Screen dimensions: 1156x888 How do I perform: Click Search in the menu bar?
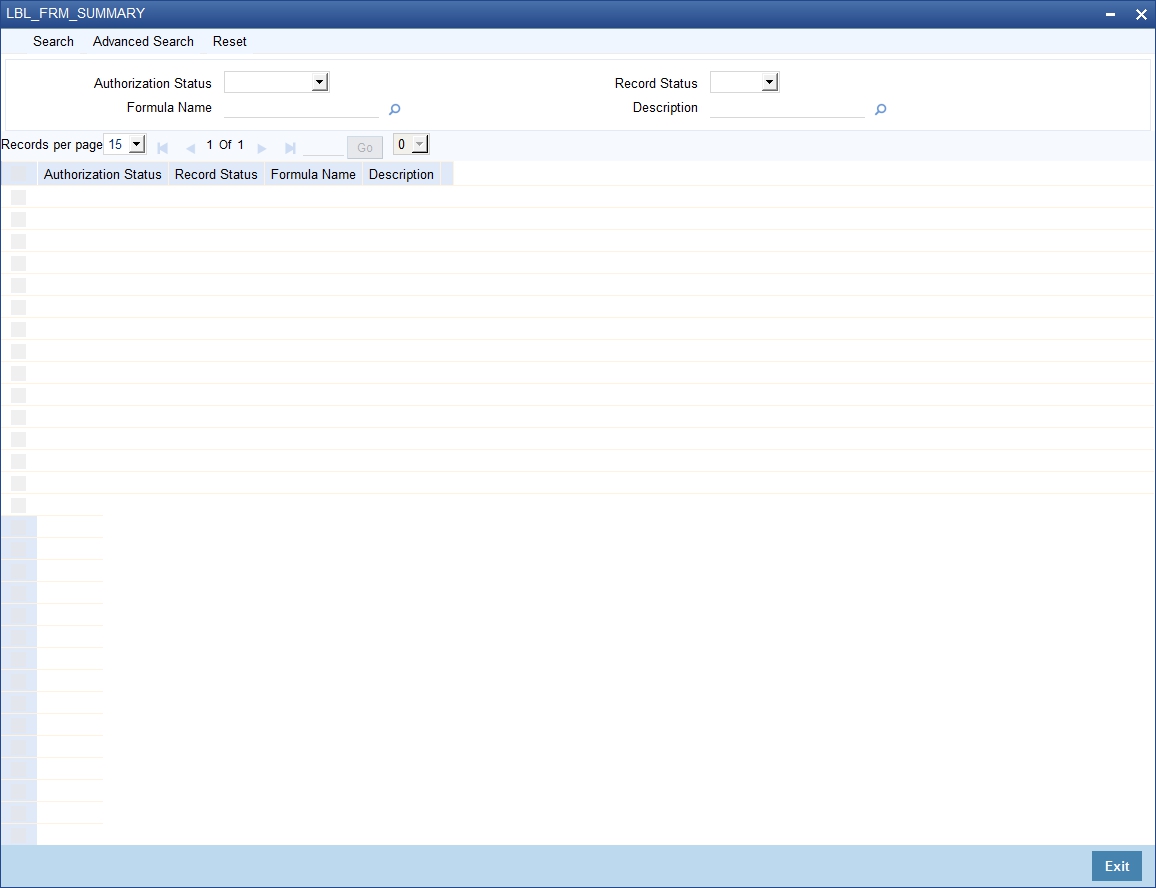point(53,41)
